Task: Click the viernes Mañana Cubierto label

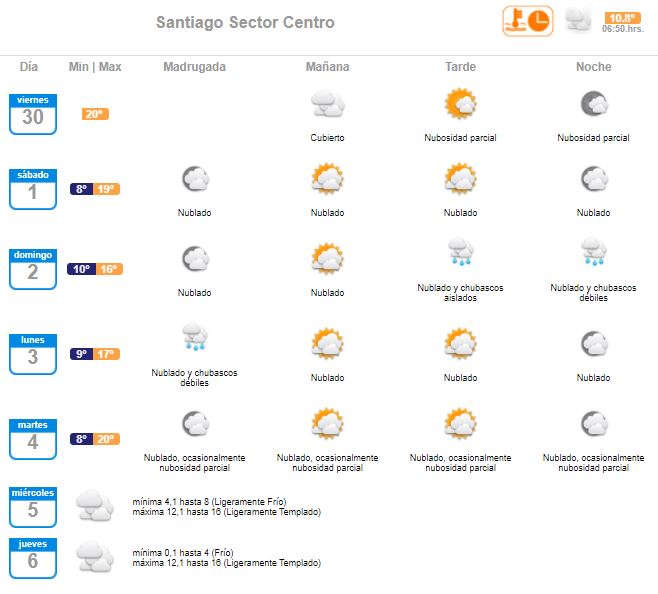Action: click(x=327, y=138)
